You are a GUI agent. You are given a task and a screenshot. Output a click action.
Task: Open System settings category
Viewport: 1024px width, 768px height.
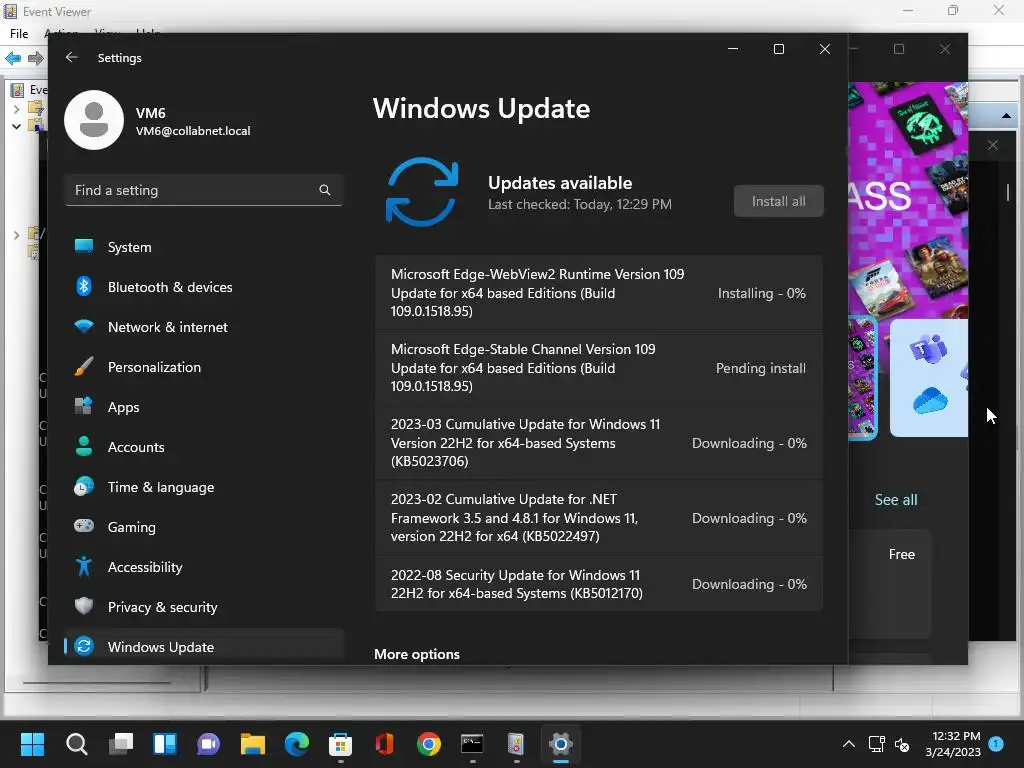(x=129, y=247)
